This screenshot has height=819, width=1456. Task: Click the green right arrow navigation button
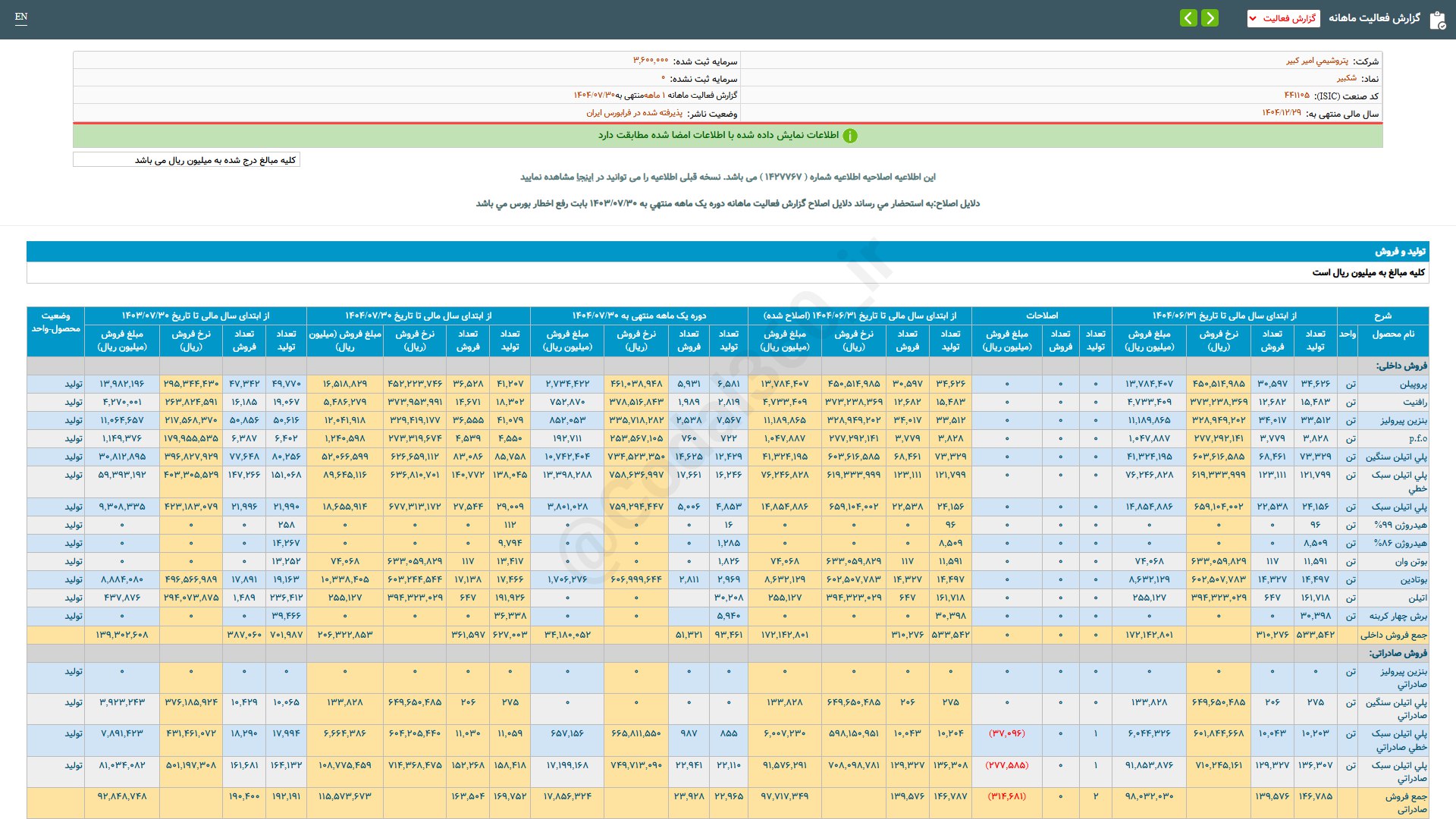pyautogui.click(x=1210, y=18)
